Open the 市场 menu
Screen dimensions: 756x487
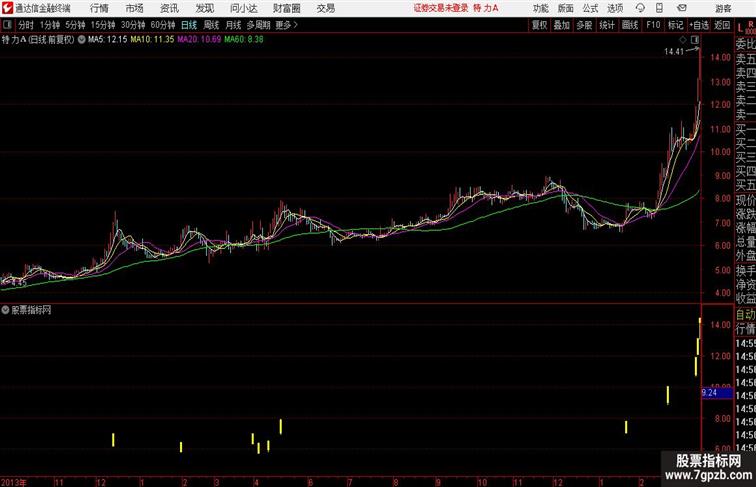click(134, 8)
